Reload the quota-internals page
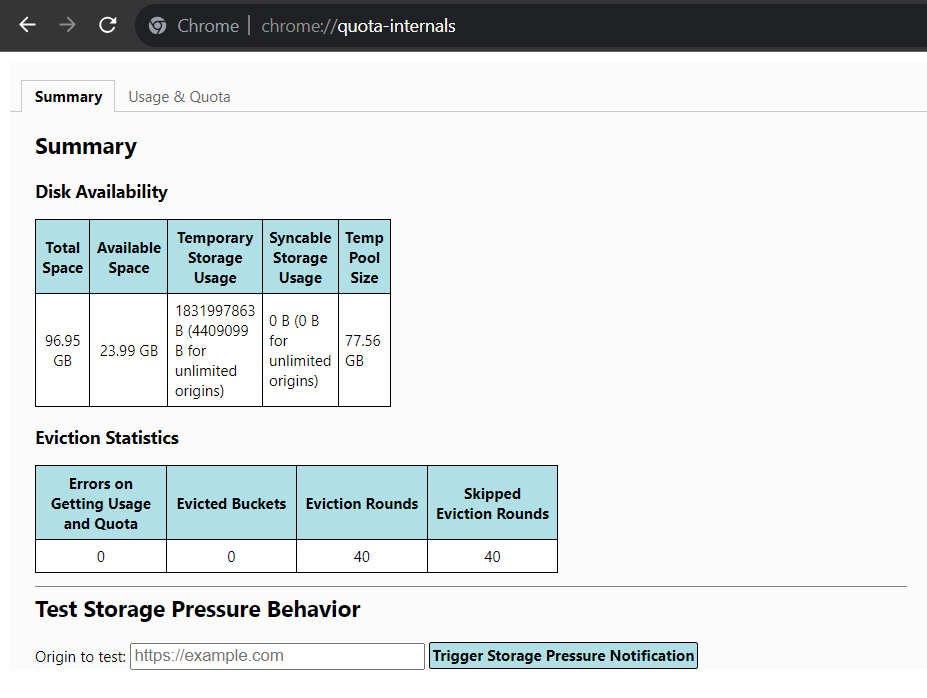 (107, 25)
